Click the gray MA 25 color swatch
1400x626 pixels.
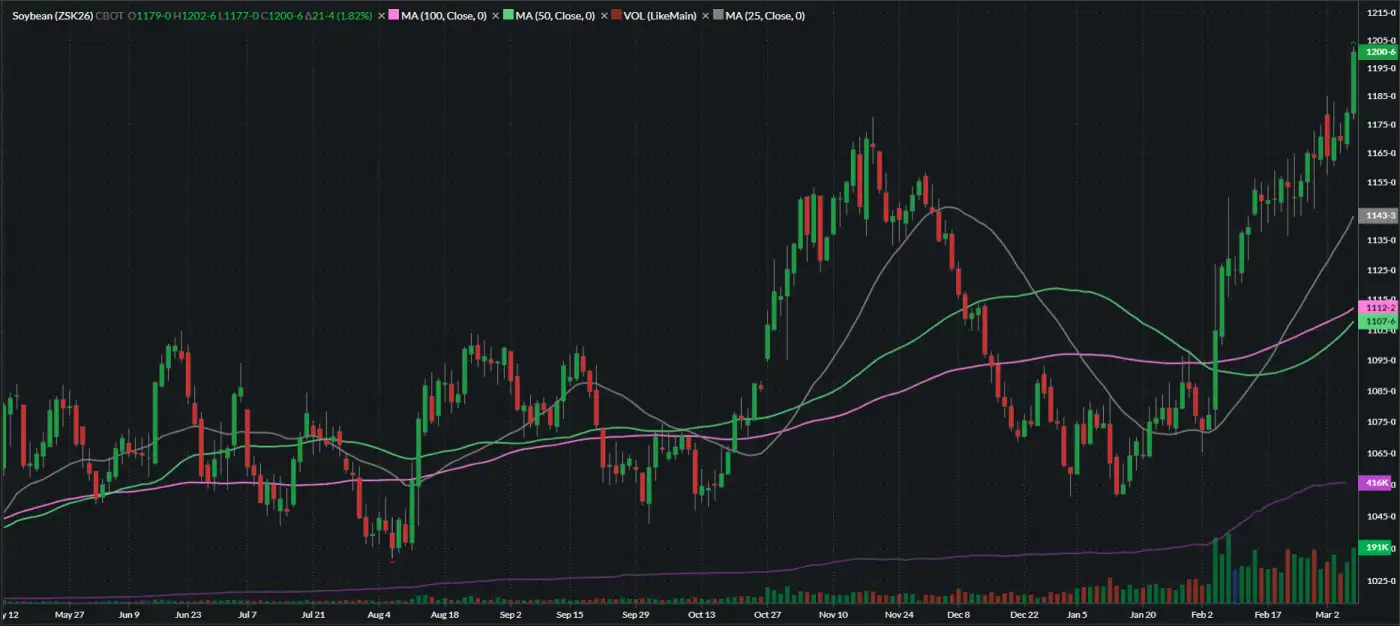click(x=718, y=16)
